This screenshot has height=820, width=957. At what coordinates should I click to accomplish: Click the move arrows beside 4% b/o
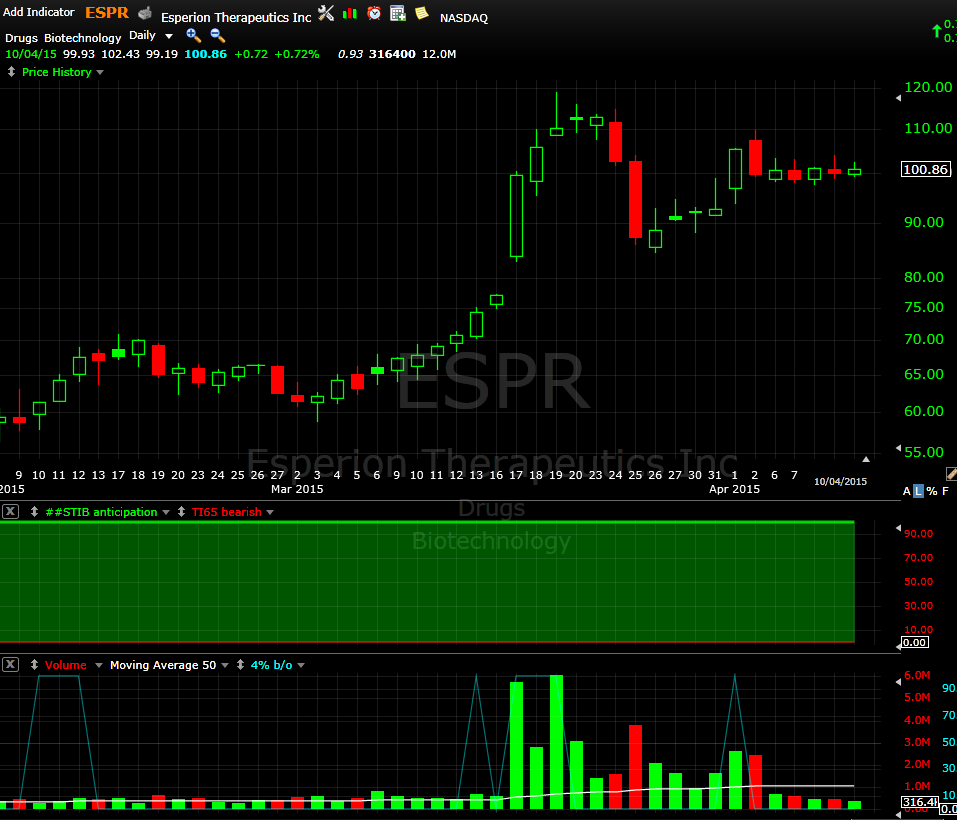coord(240,665)
